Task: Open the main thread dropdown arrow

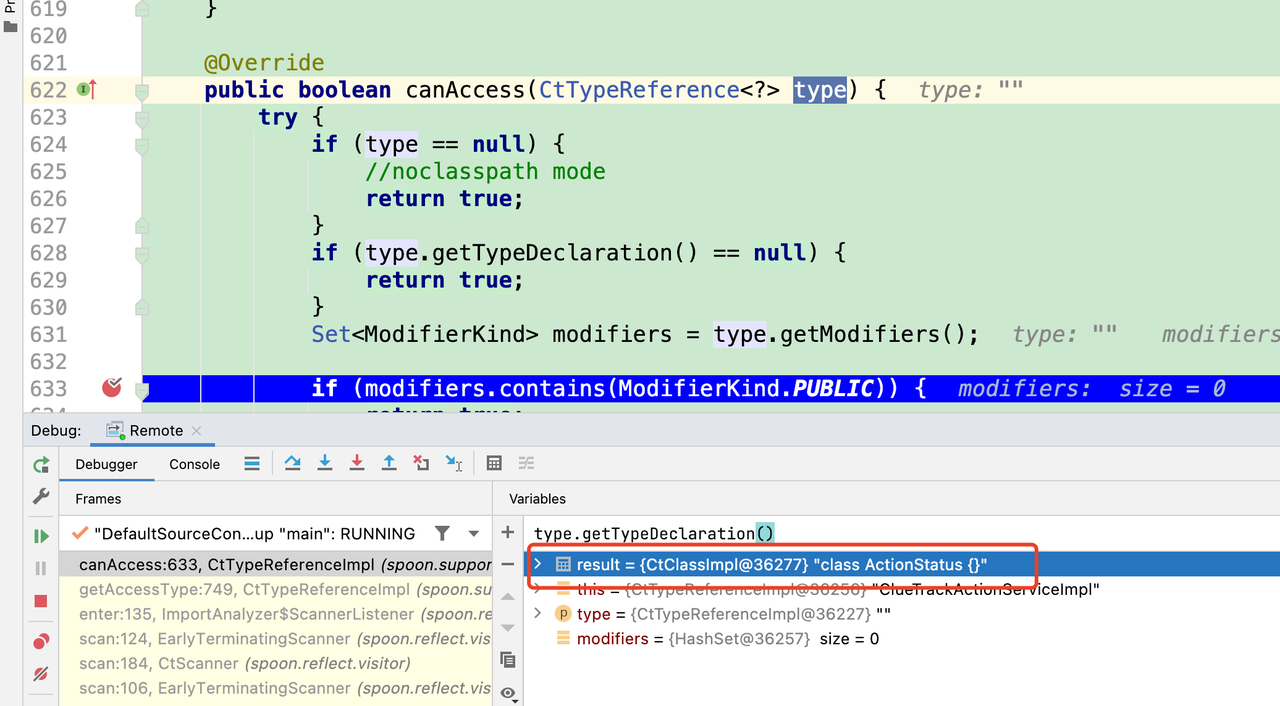Action: 473,533
